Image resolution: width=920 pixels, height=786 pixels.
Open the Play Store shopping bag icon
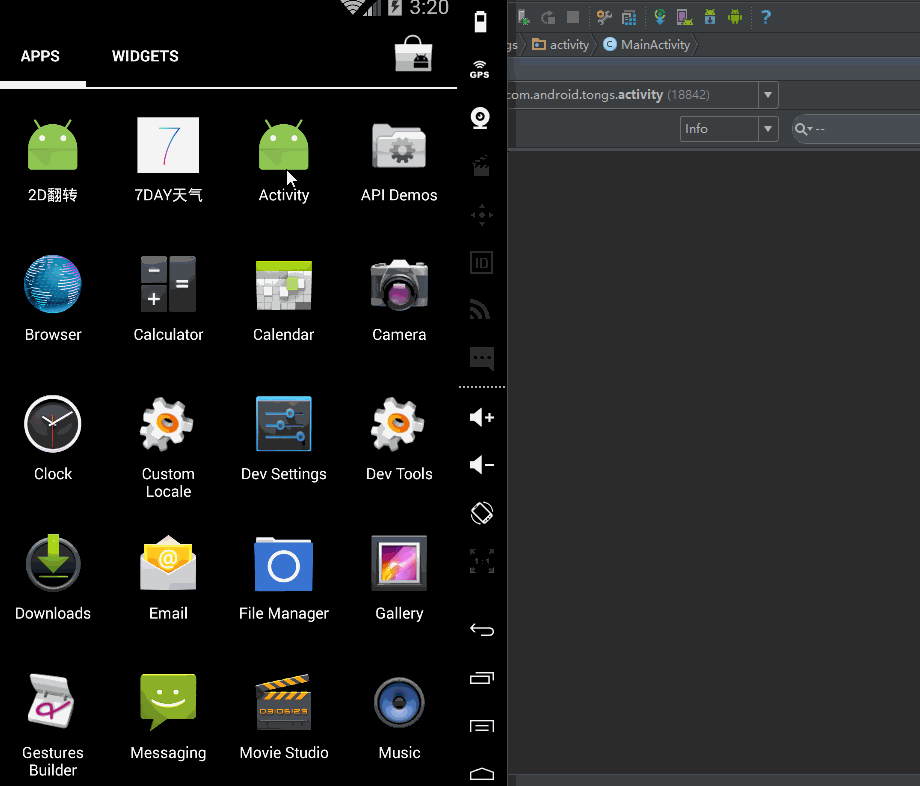[x=413, y=55]
